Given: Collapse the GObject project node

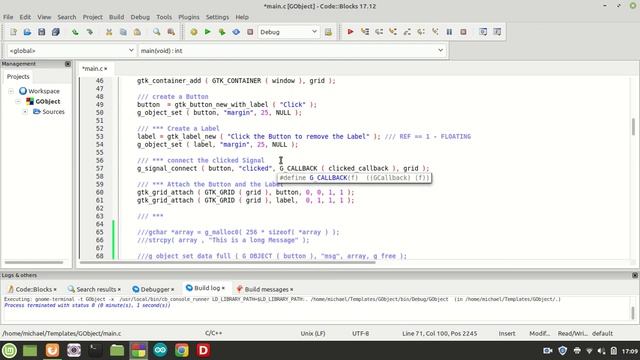Looking at the screenshot, I should (18, 101).
